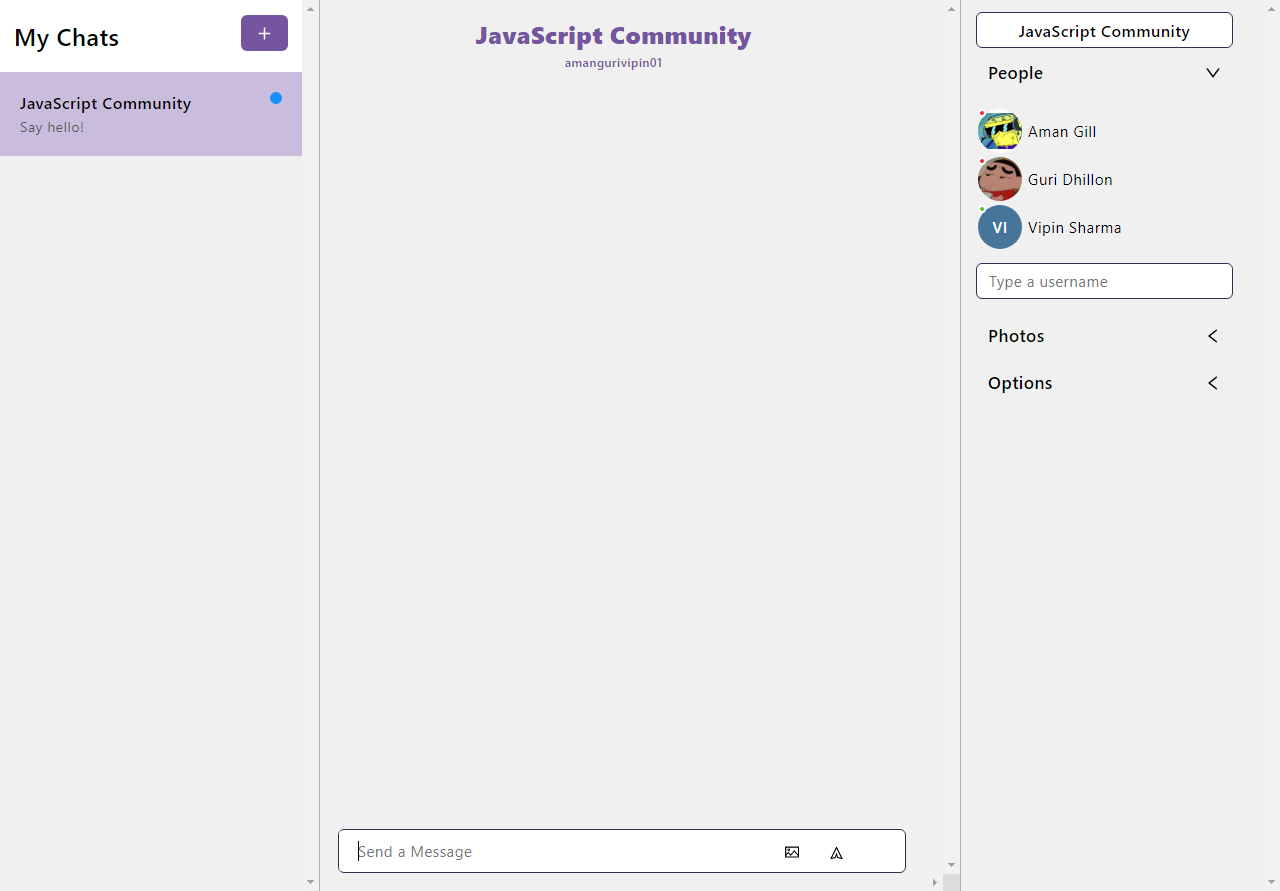Click the Guri Dhillon member name

pos(1070,179)
